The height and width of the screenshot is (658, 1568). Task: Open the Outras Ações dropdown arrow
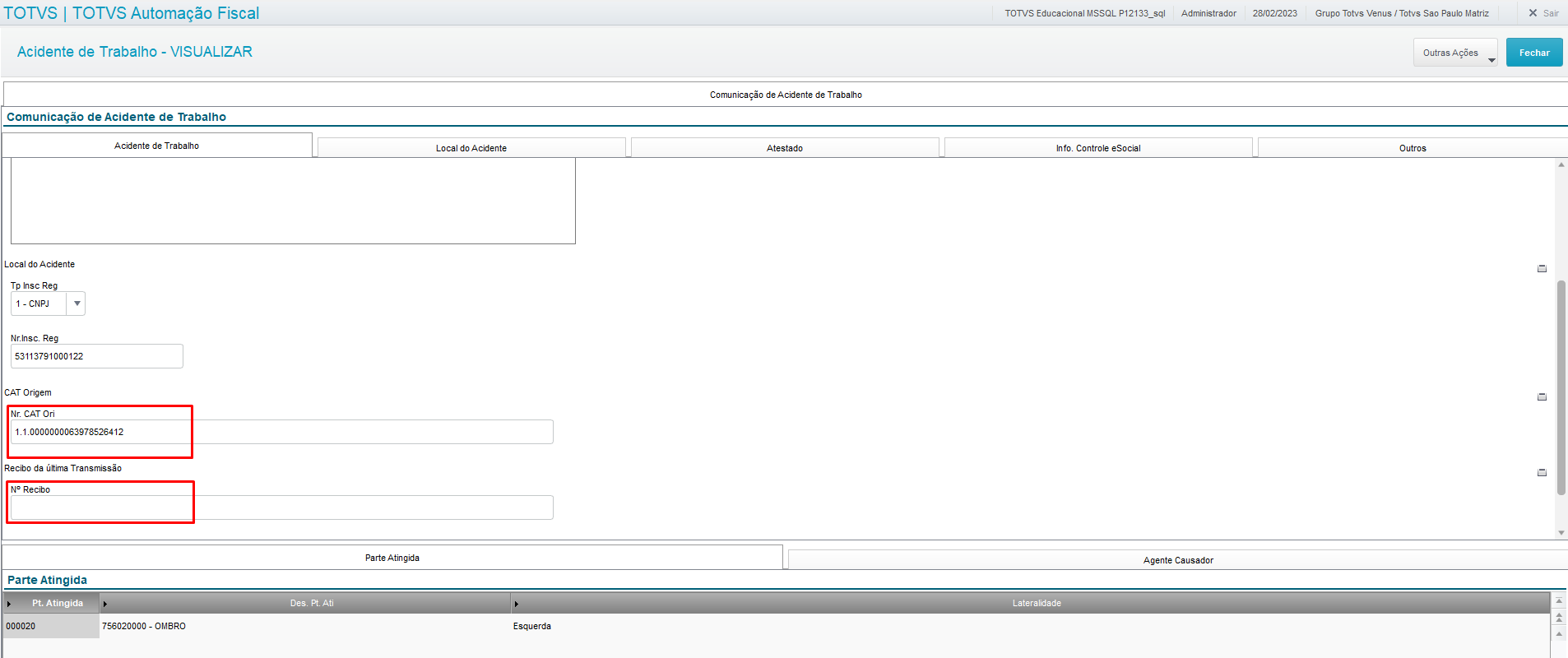[1491, 60]
